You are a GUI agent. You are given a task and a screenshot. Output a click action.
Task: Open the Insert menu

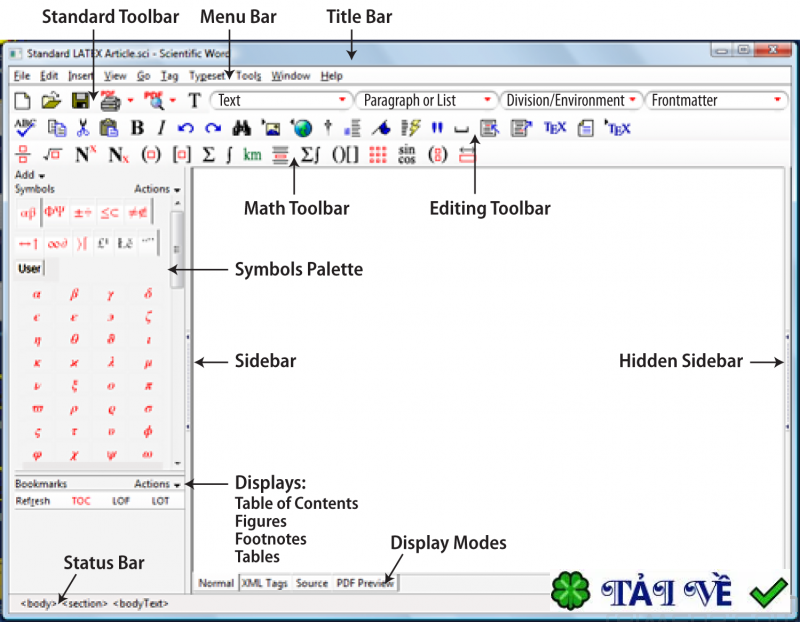point(81,76)
